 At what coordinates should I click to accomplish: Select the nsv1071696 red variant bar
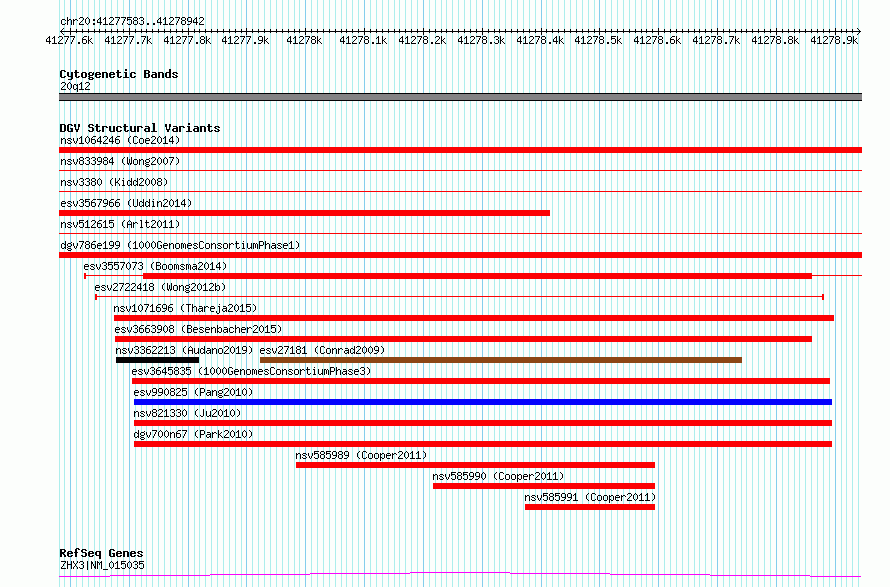click(x=474, y=318)
